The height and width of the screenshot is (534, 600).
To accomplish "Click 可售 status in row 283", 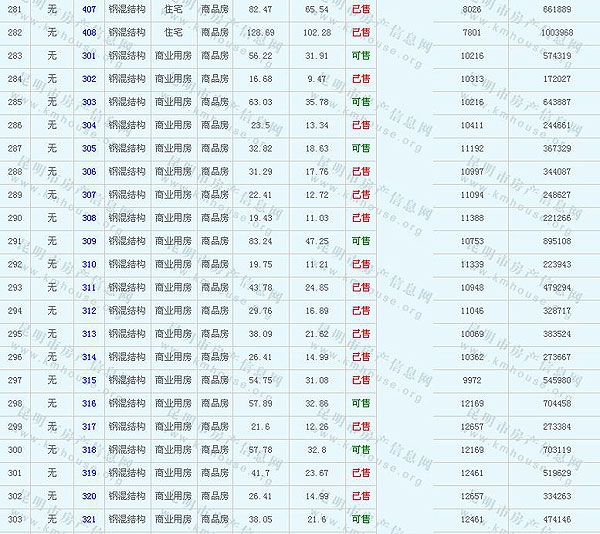I will point(360,55).
